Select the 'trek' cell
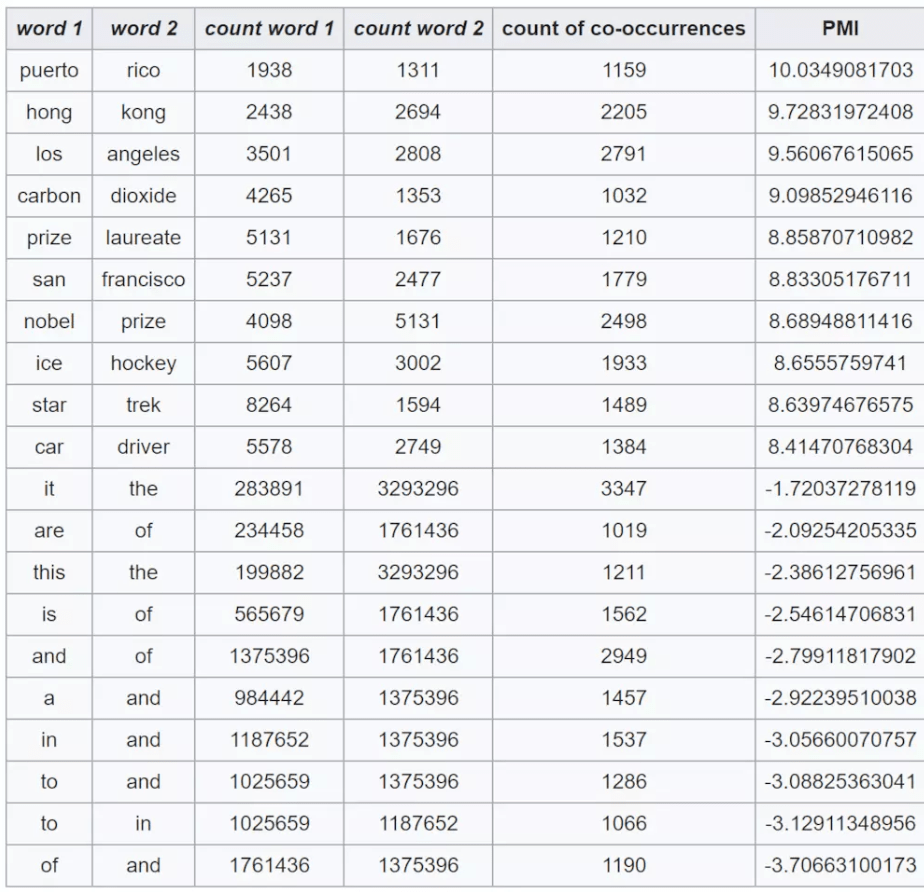Image resolution: width=924 pixels, height=892 pixels. click(x=143, y=405)
